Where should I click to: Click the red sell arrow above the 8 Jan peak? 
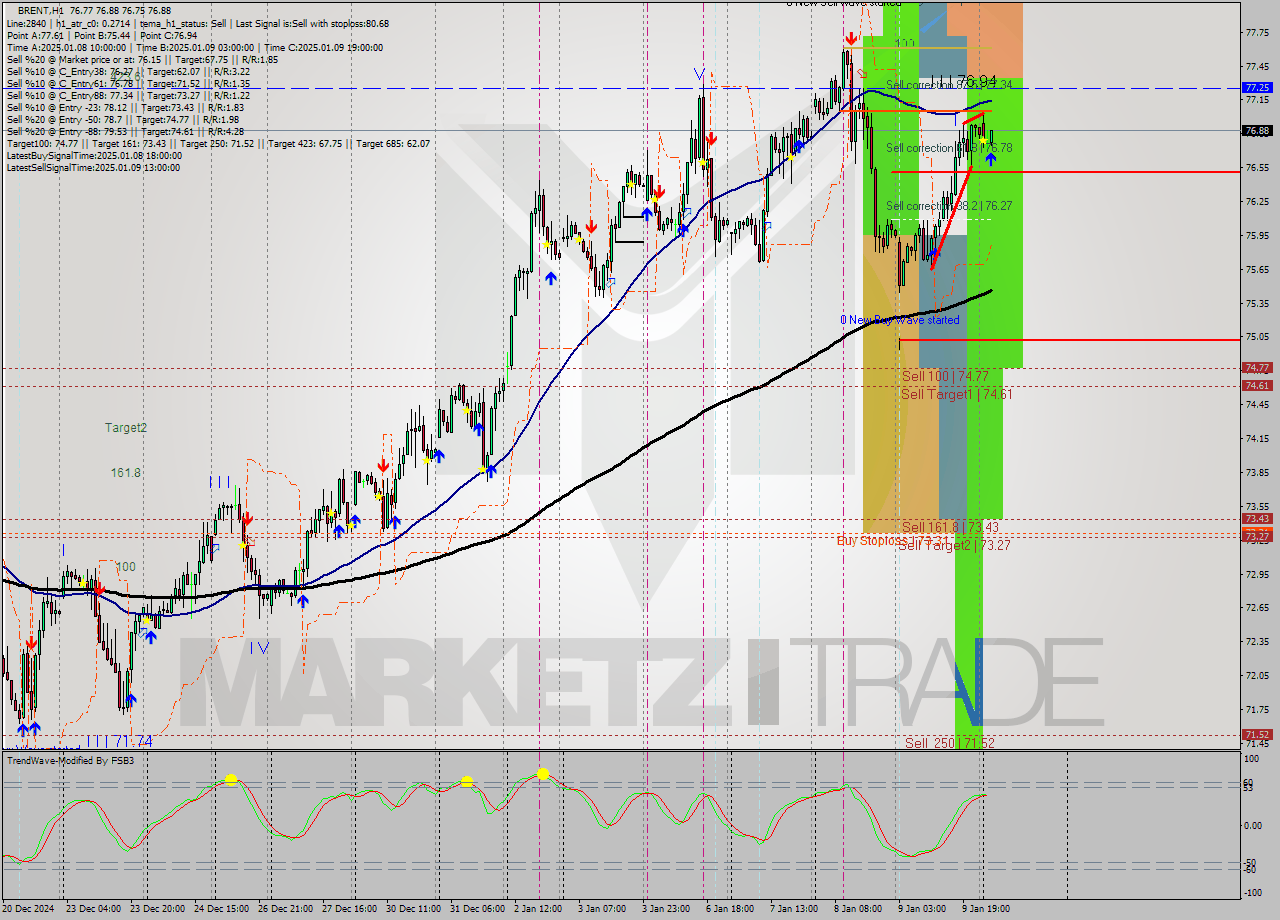(x=849, y=38)
